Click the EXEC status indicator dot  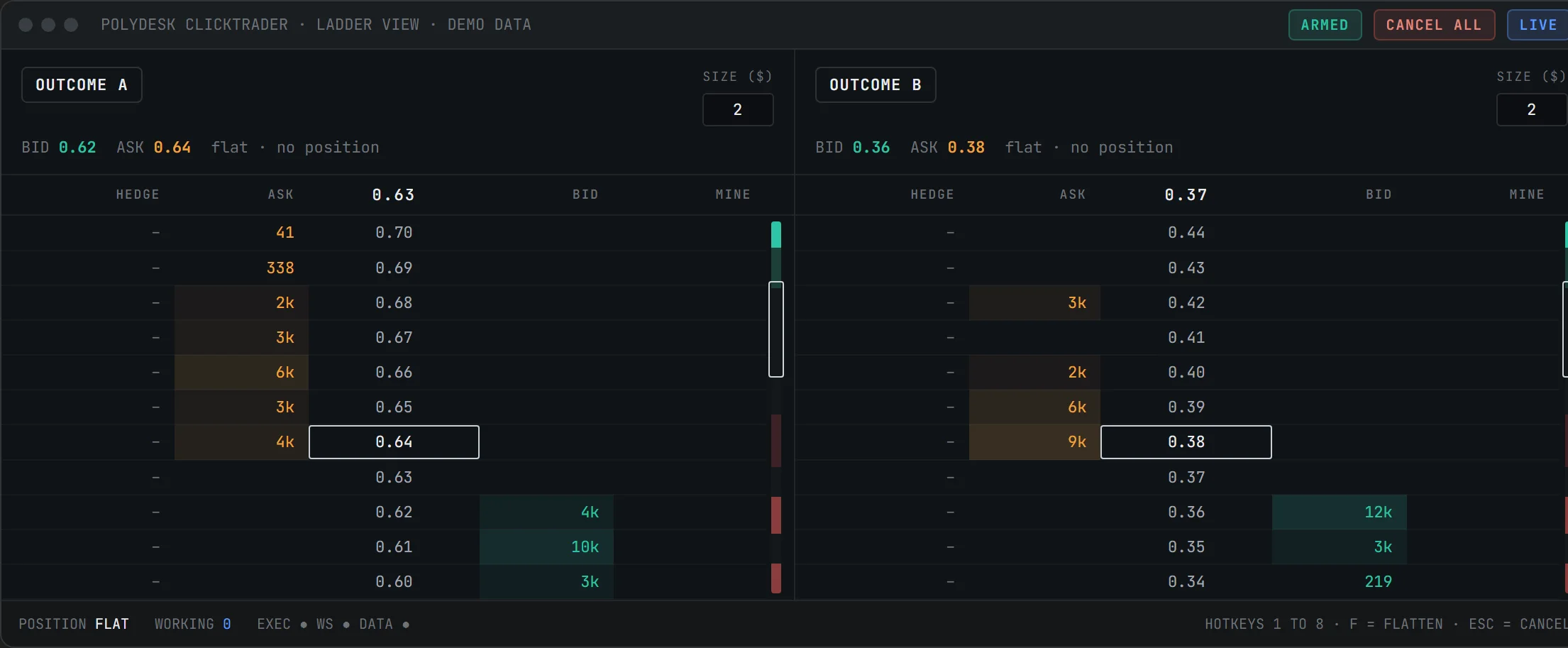[x=304, y=625]
